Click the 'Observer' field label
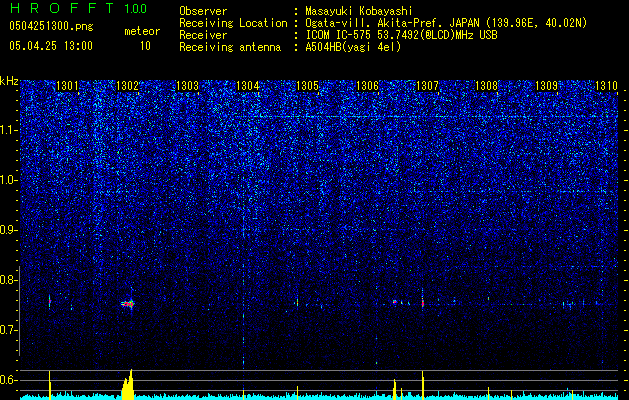Image resolution: width=629 pixels, height=400 pixels. (203, 11)
